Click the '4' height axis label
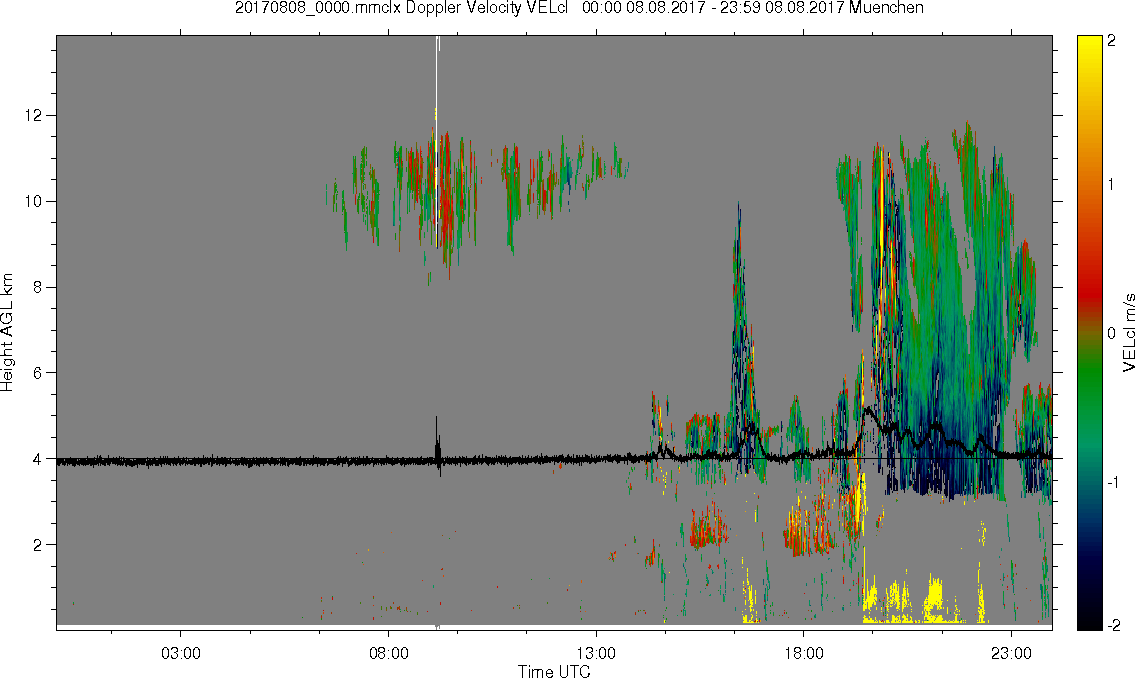Viewport: 1135px width, 678px height. coord(38,459)
